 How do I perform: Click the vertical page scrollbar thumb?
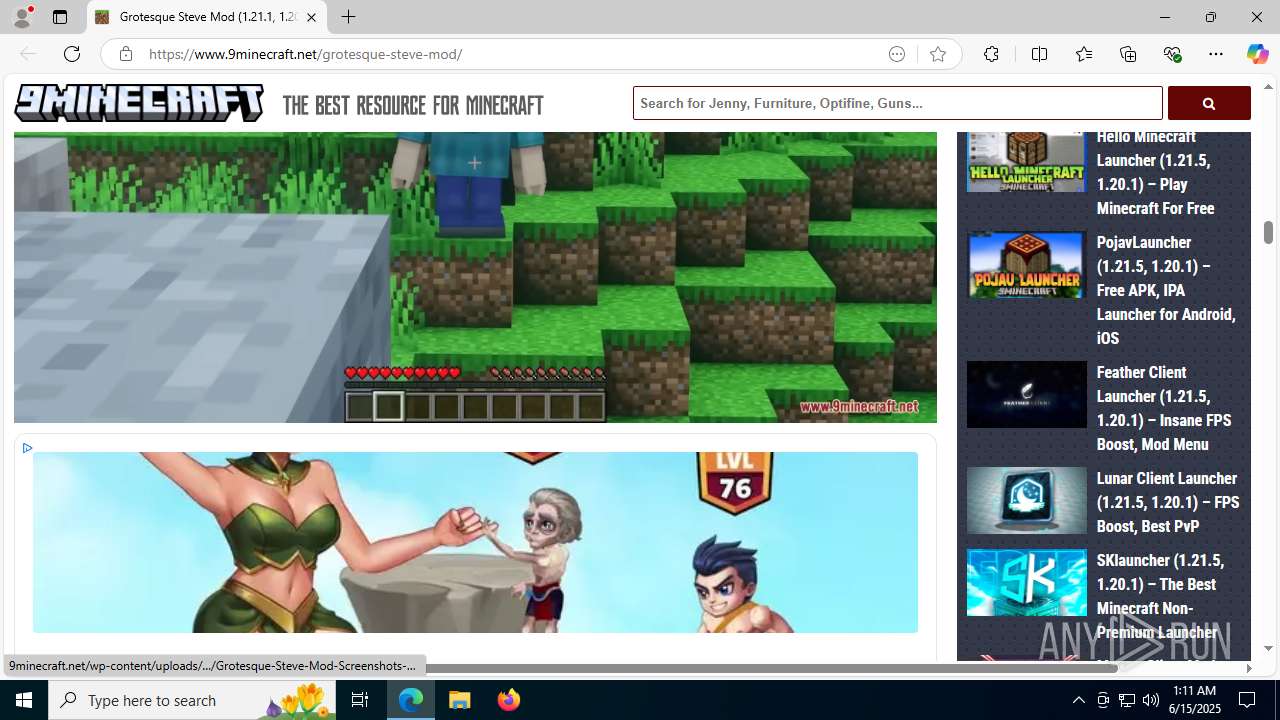click(1268, 231)
